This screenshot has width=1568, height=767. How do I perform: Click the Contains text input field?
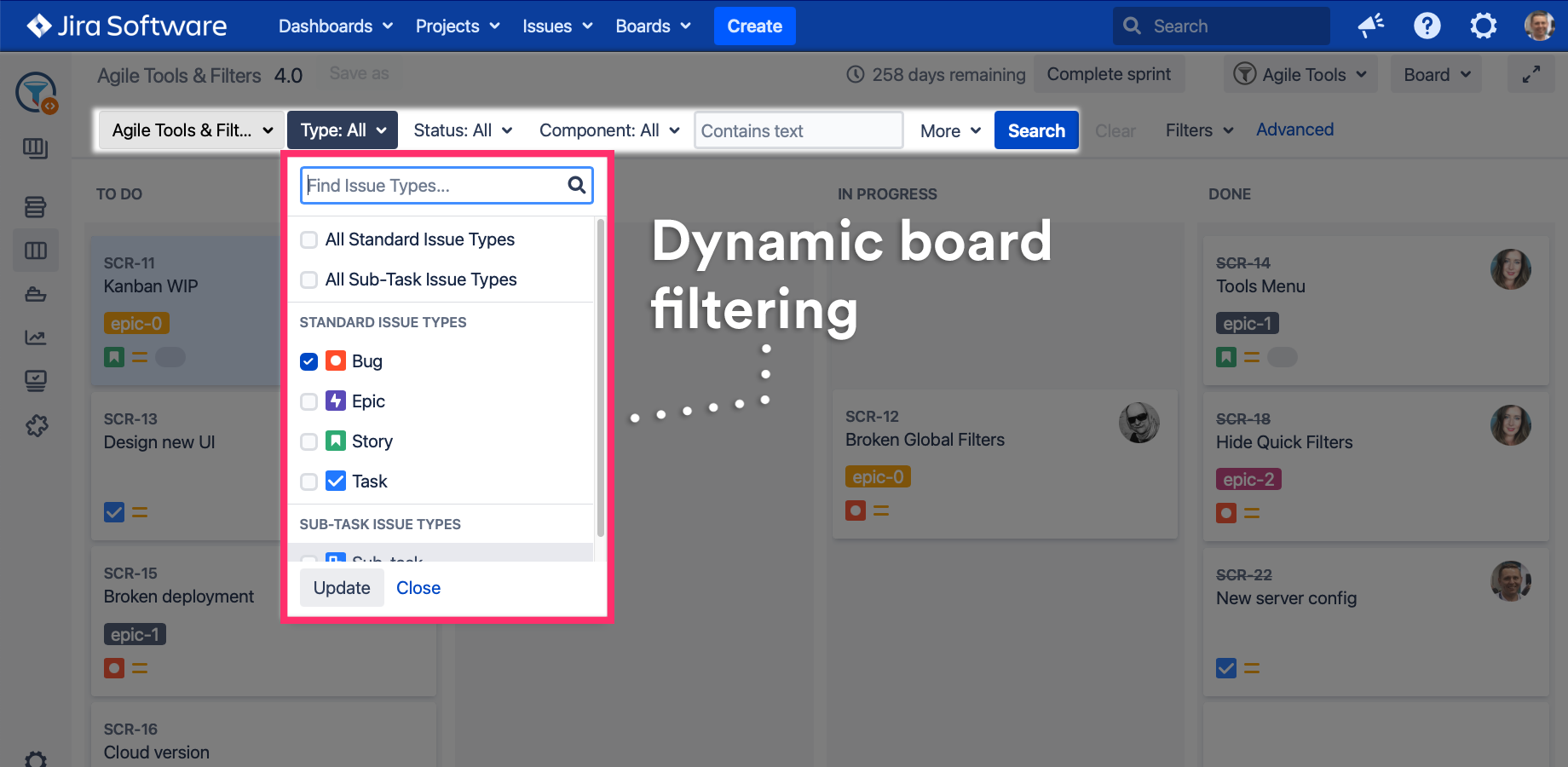click(798, 131)
